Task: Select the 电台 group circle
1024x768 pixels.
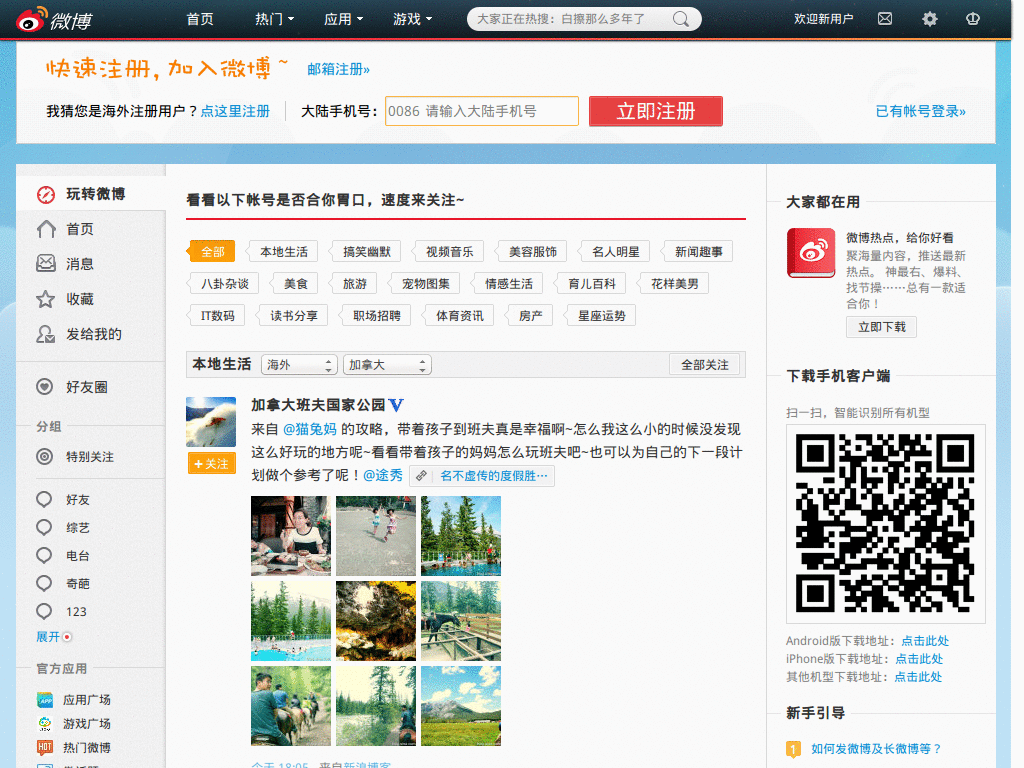Action: point(44,556)
